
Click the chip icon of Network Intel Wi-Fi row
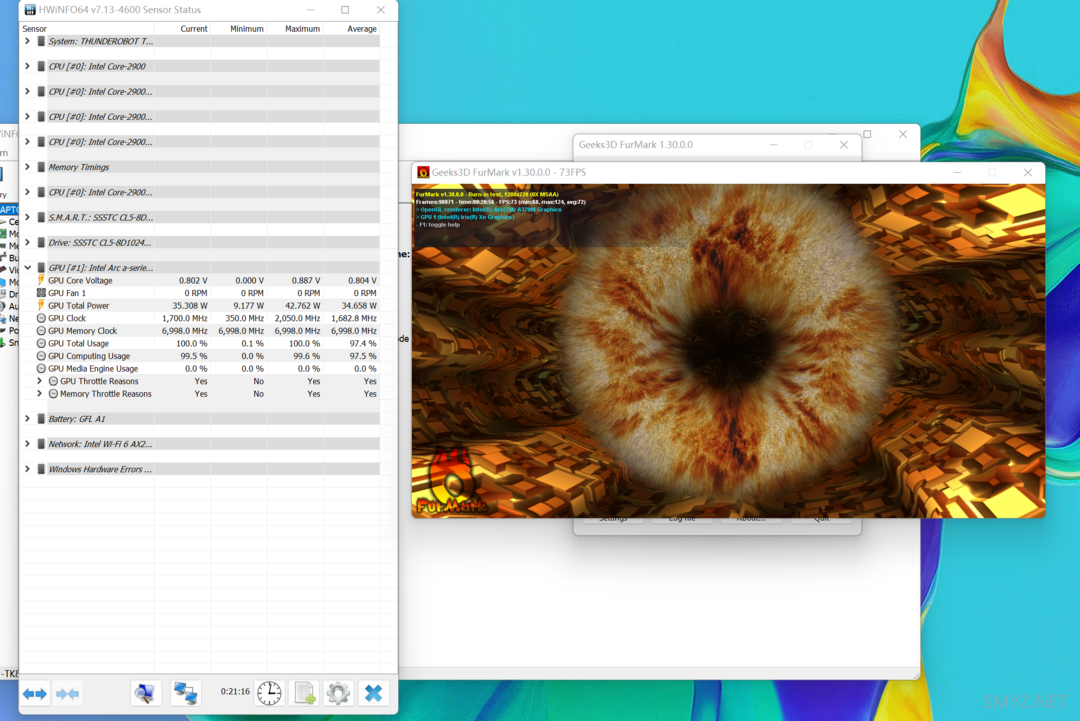[41, 443]
